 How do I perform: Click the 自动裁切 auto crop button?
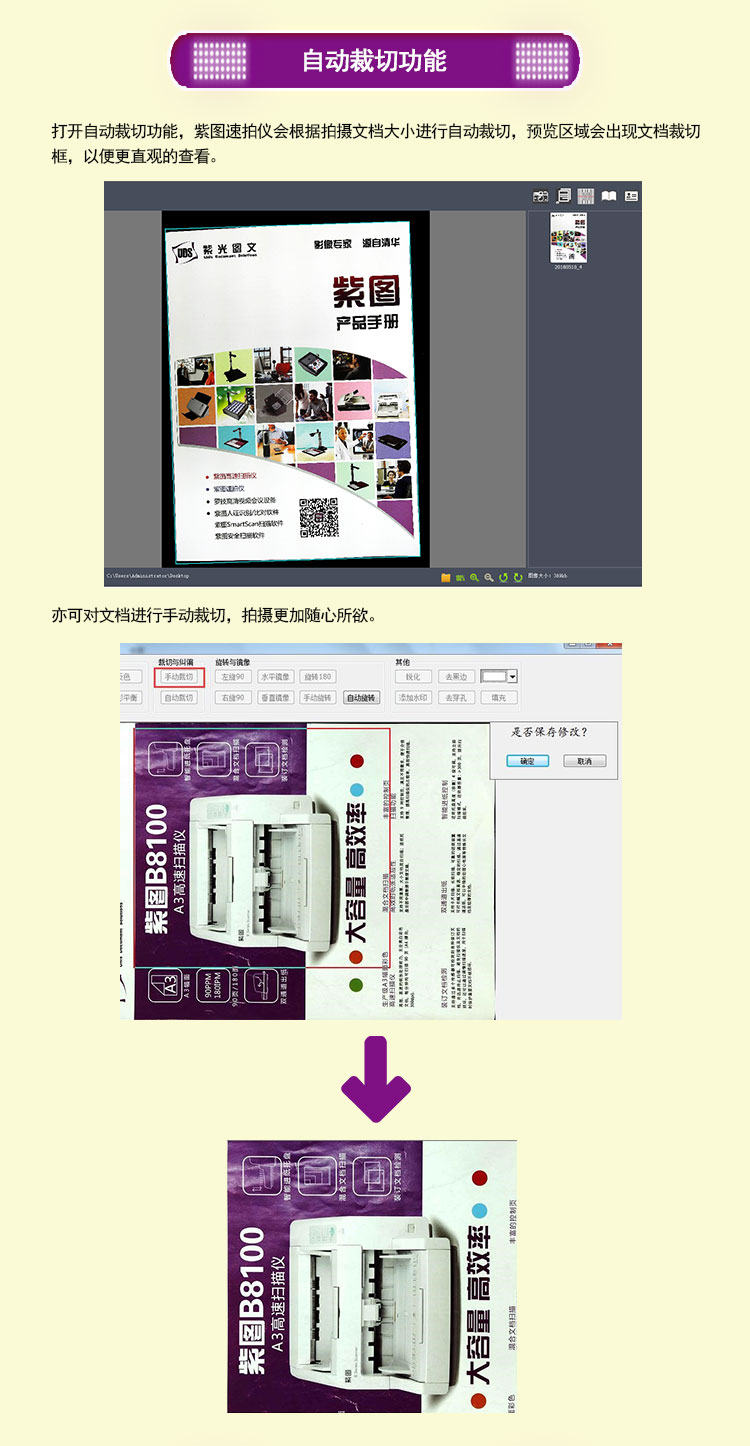tap(179, 697)
